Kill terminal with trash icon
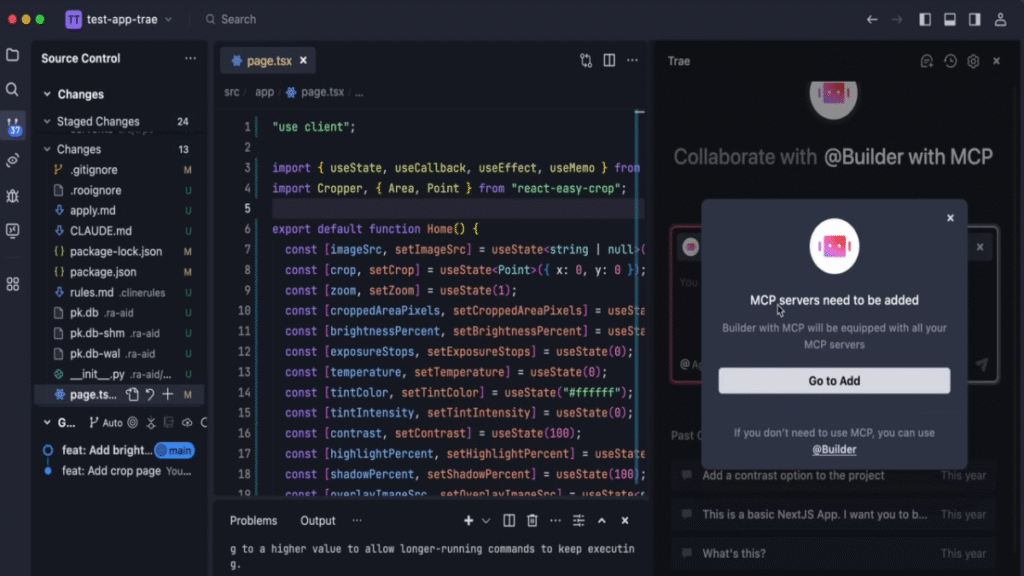Screen dimensions: 1024x576 (532, 520)
